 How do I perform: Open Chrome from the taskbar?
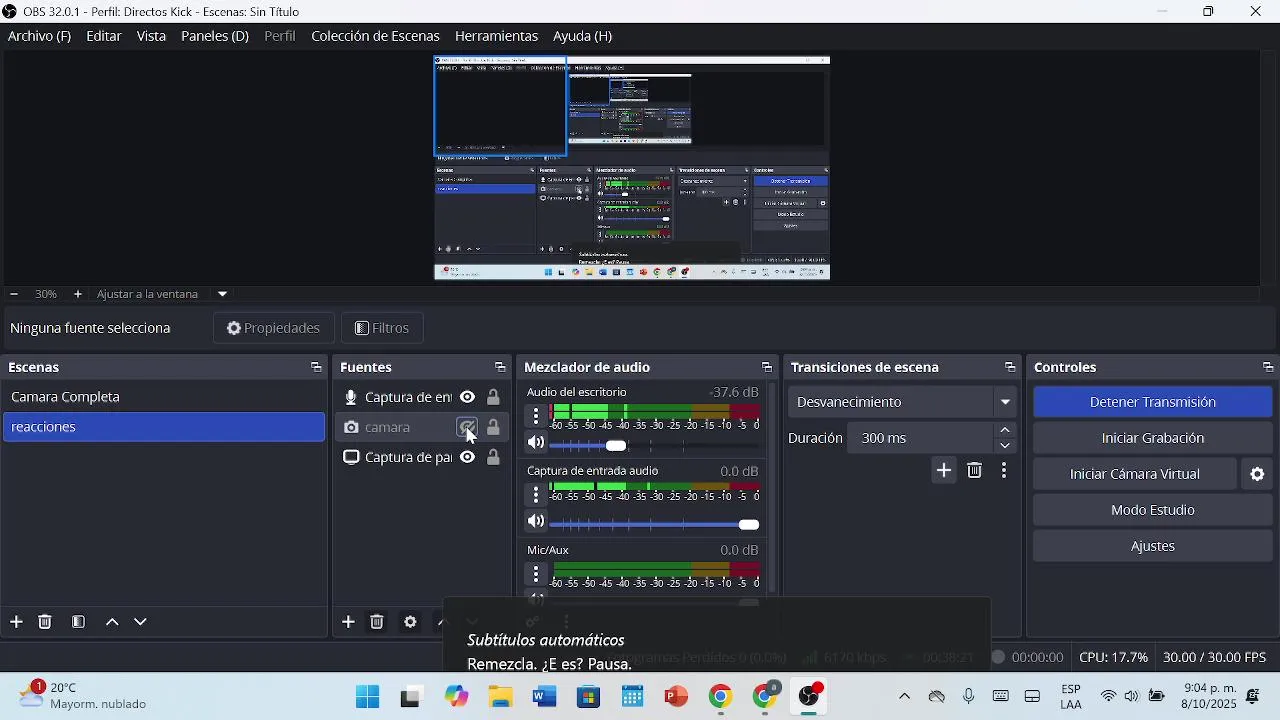[720, 697]
